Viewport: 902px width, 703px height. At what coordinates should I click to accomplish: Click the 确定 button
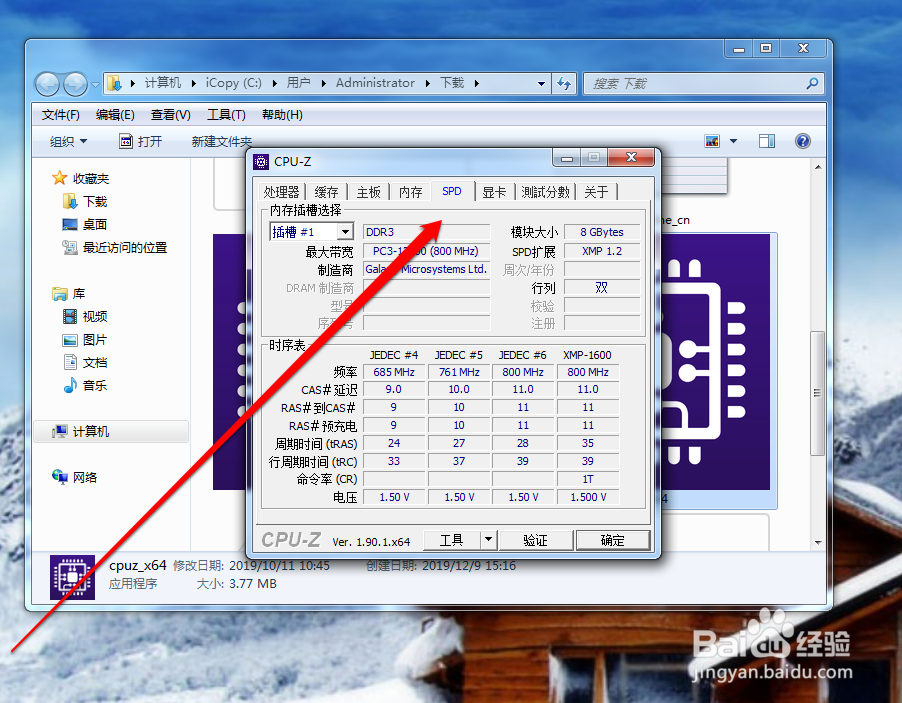[x=612, y=540]
